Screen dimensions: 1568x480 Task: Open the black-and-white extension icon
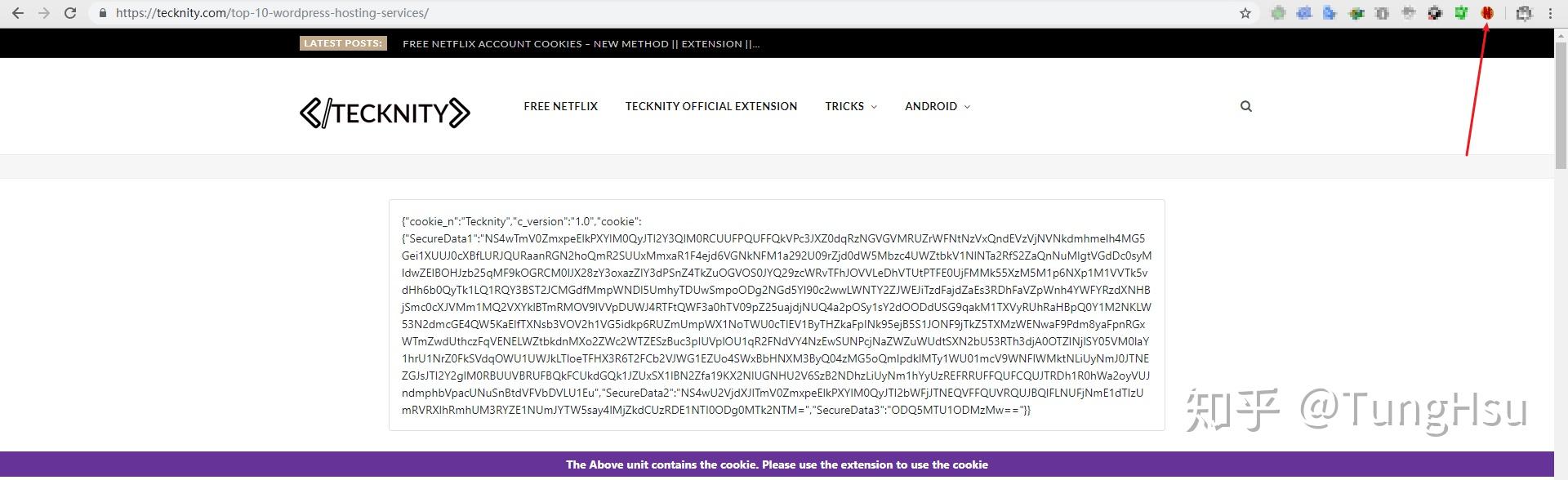[x=1435, y=13]
